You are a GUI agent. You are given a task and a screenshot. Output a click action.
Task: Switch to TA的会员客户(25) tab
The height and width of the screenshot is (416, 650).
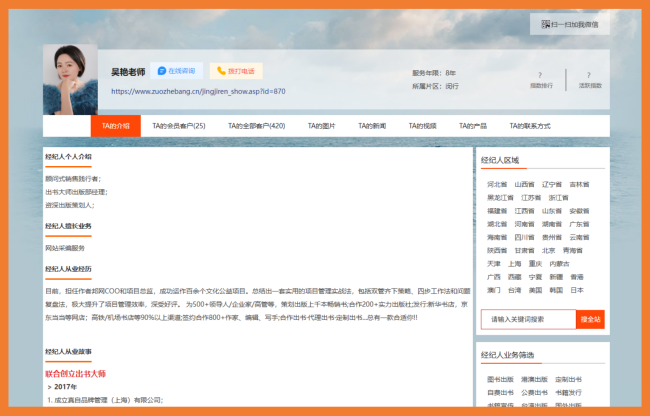[x=179, y=126]
